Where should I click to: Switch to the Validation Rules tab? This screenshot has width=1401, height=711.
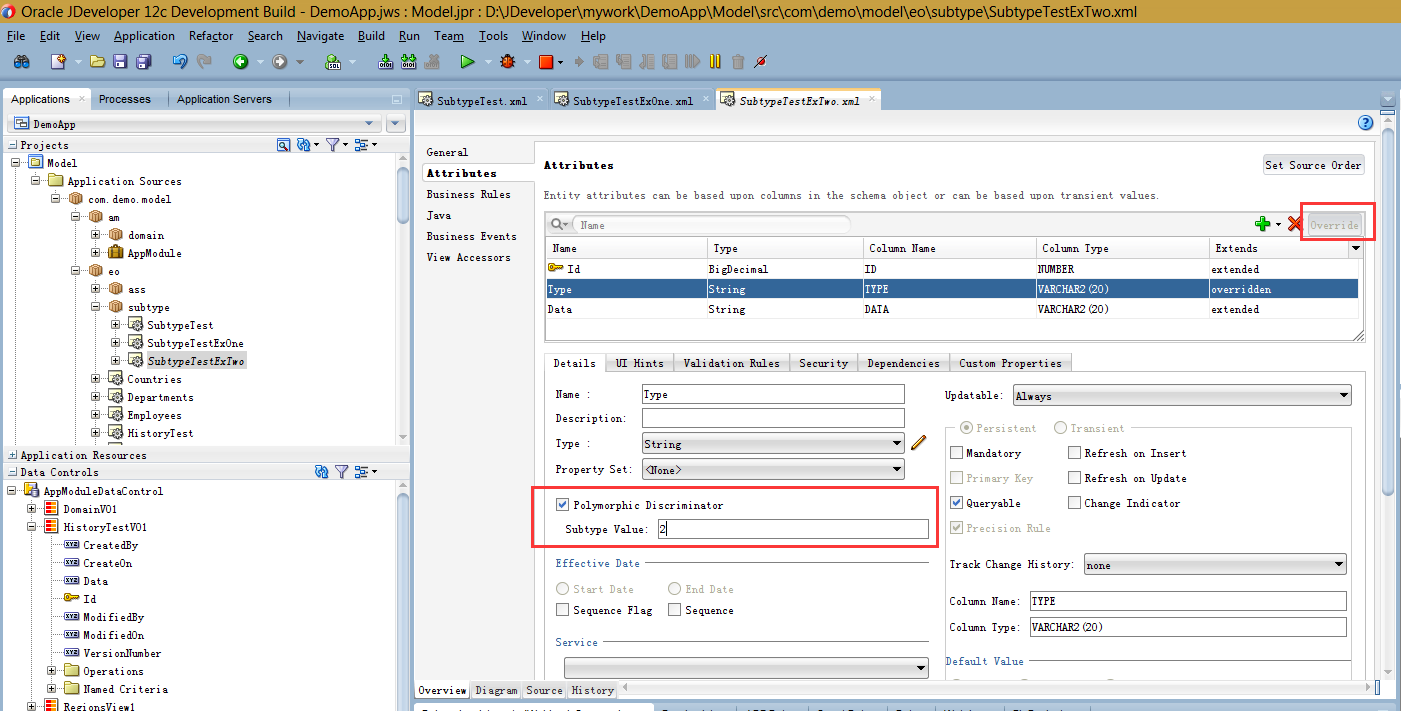[x=731, y=363]
